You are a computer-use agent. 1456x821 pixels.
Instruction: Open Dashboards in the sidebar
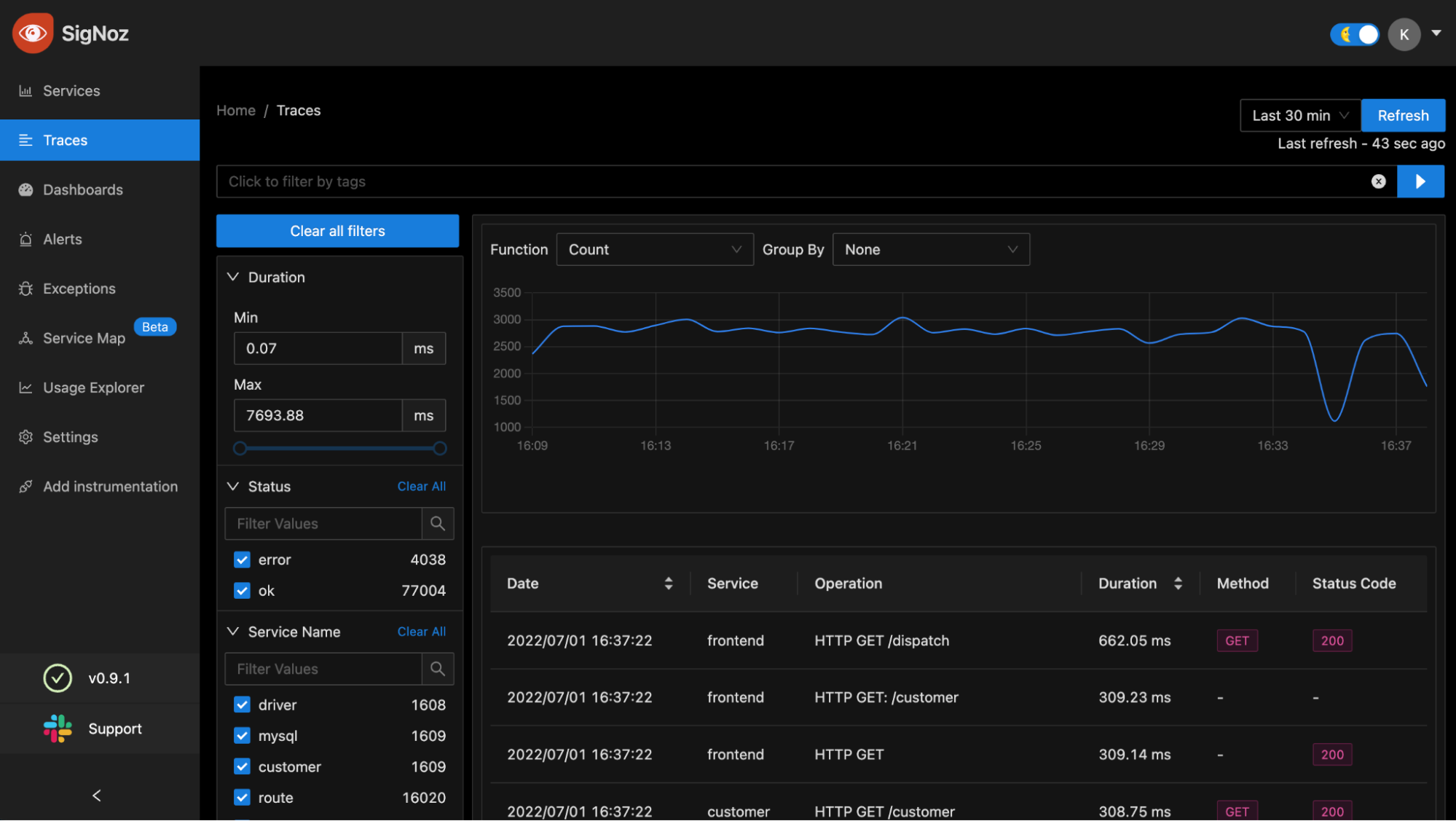click(100, 189)
